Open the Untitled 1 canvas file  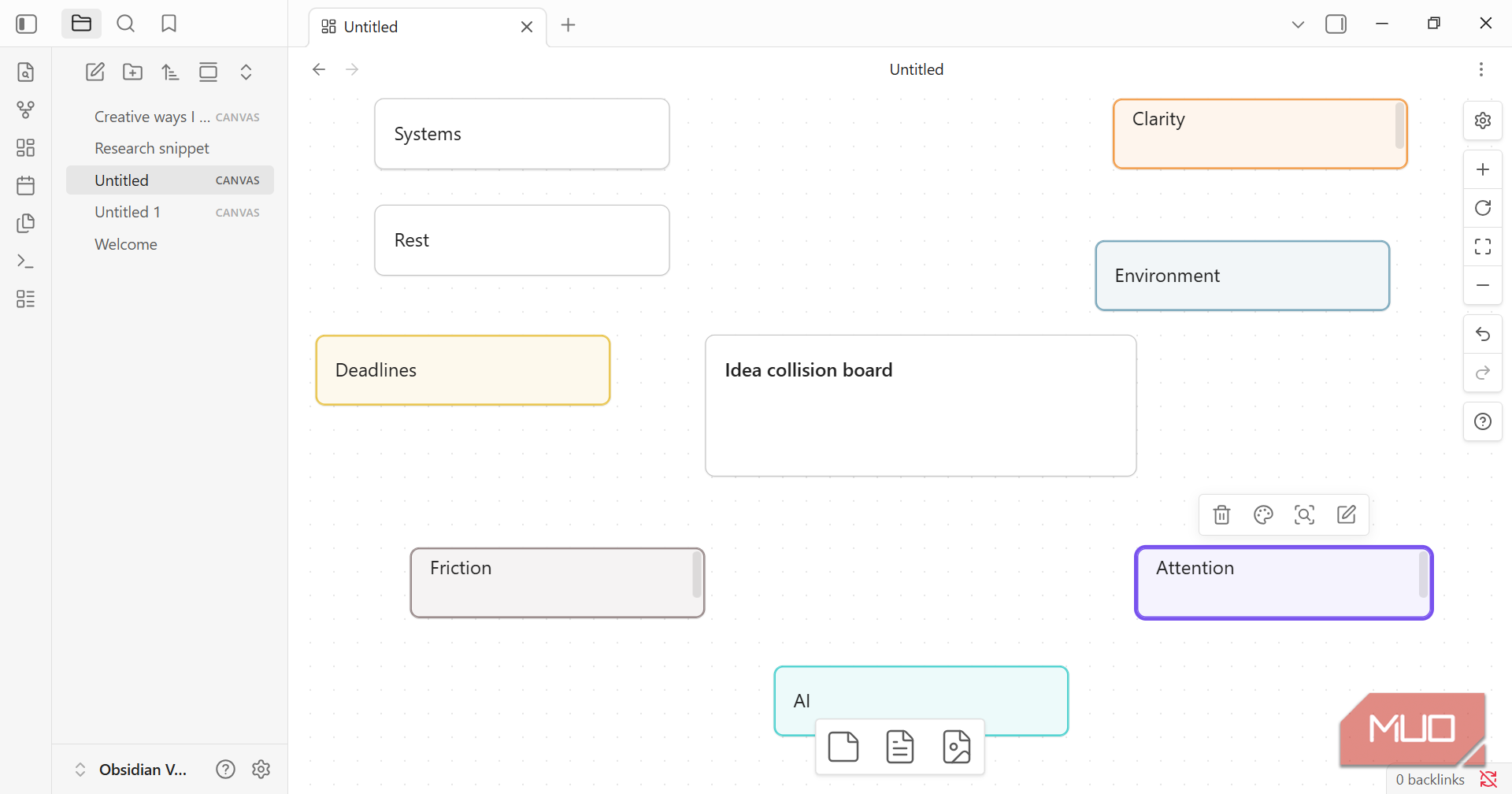point(170,212)
